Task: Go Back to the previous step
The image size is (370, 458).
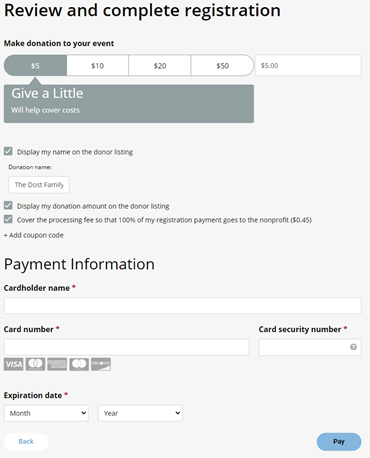Action: pyautogui.click(x=26, y=442)
